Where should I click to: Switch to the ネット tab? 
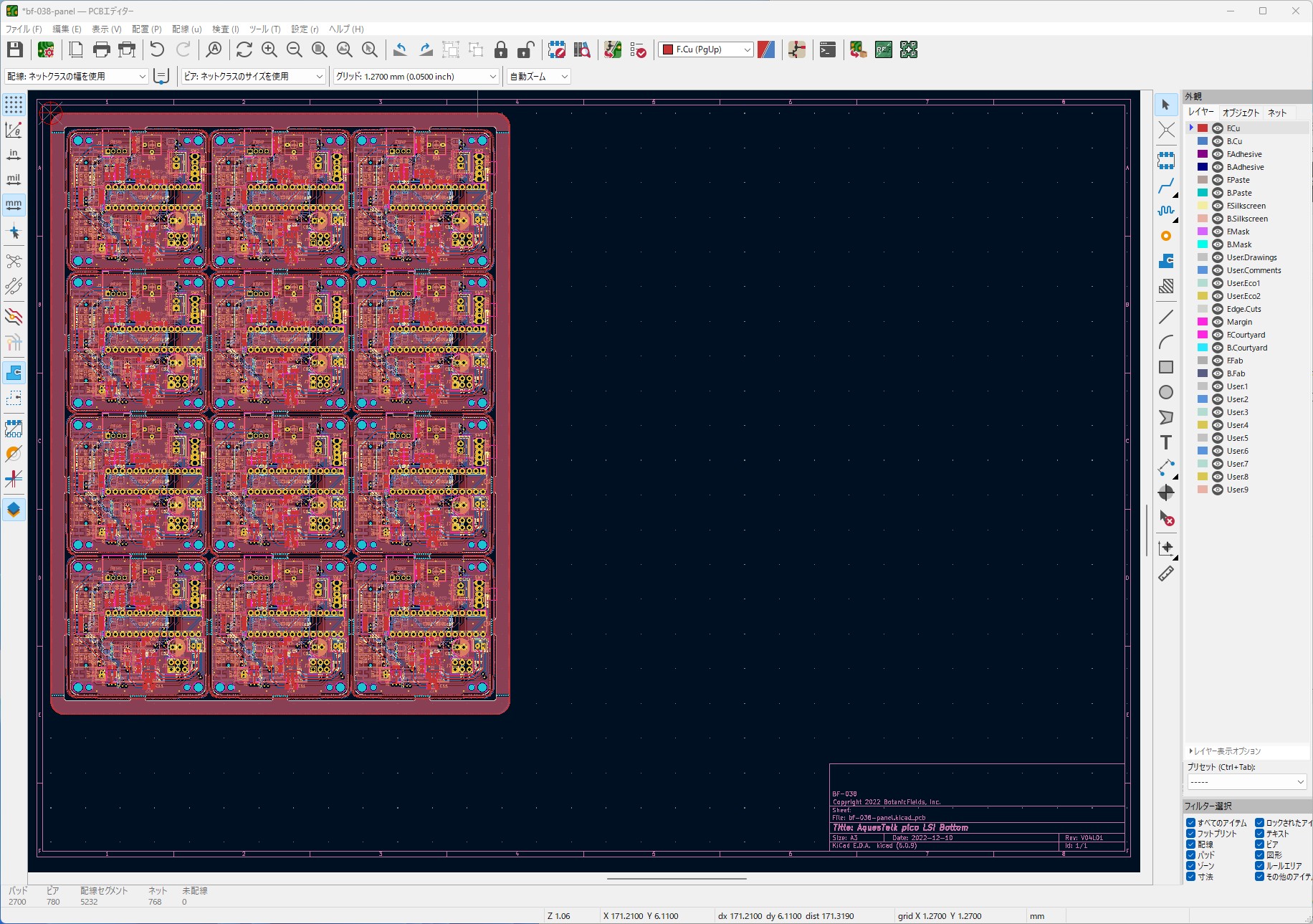tap(1276, 113)
